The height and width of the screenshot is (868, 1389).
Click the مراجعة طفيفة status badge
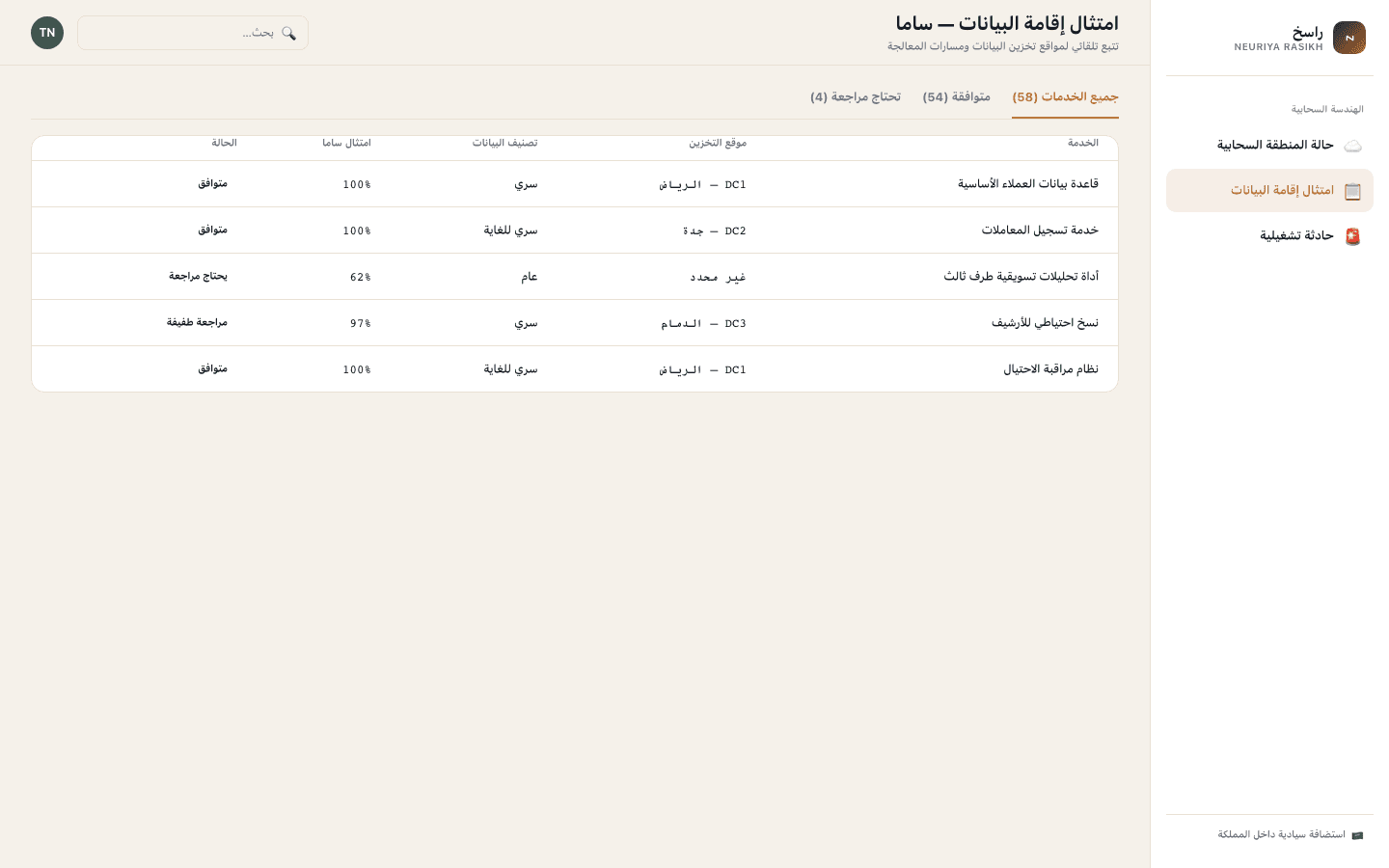click(x=197, y=322)
